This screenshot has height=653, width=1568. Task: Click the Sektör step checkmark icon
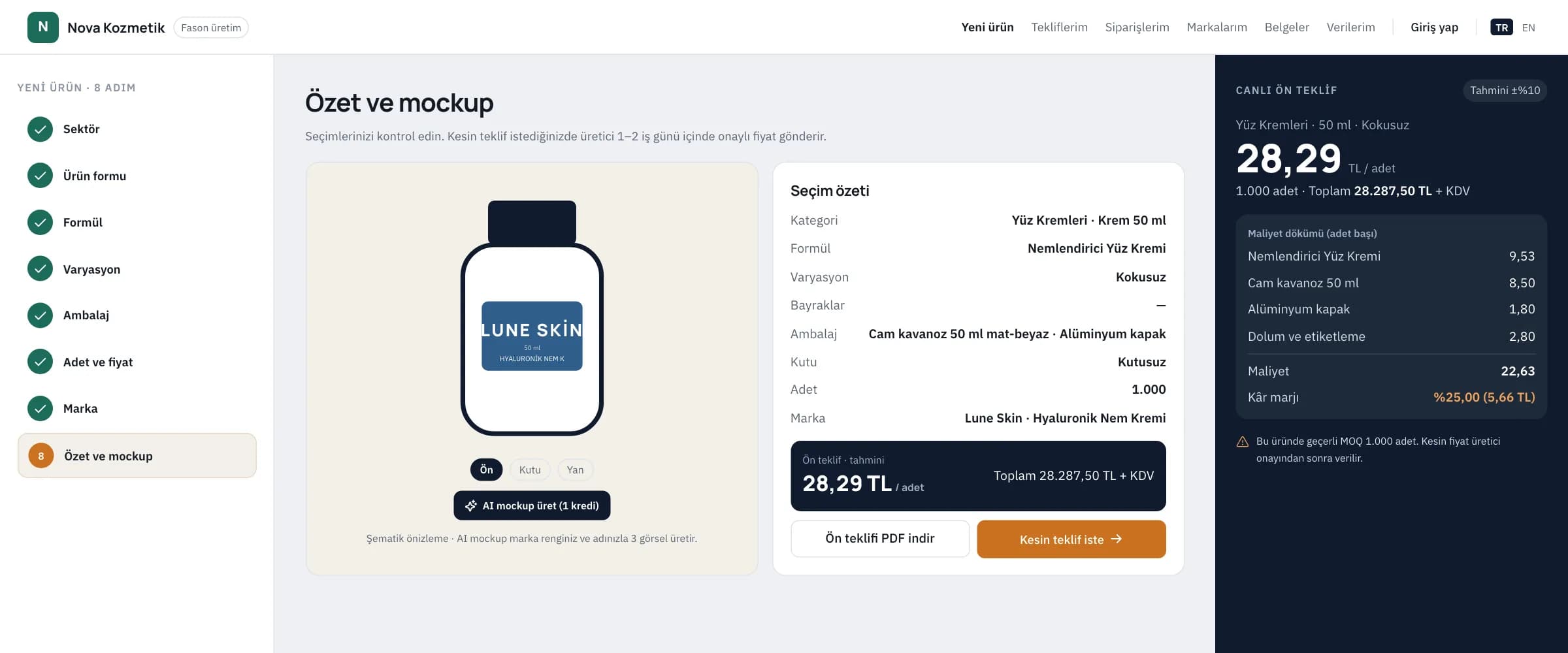(41, 129)
